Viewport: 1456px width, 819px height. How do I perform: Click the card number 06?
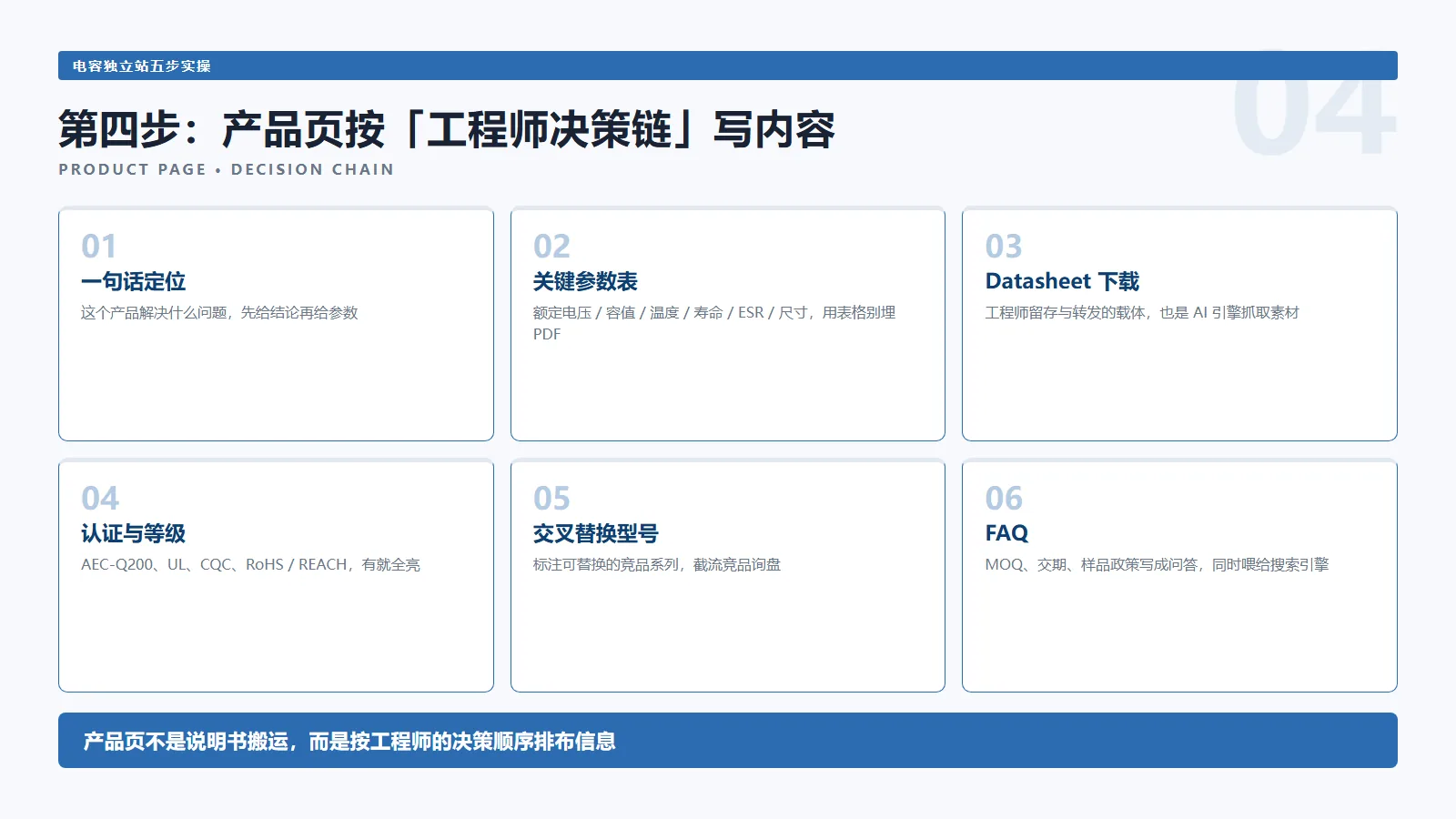click(1004, 499)
